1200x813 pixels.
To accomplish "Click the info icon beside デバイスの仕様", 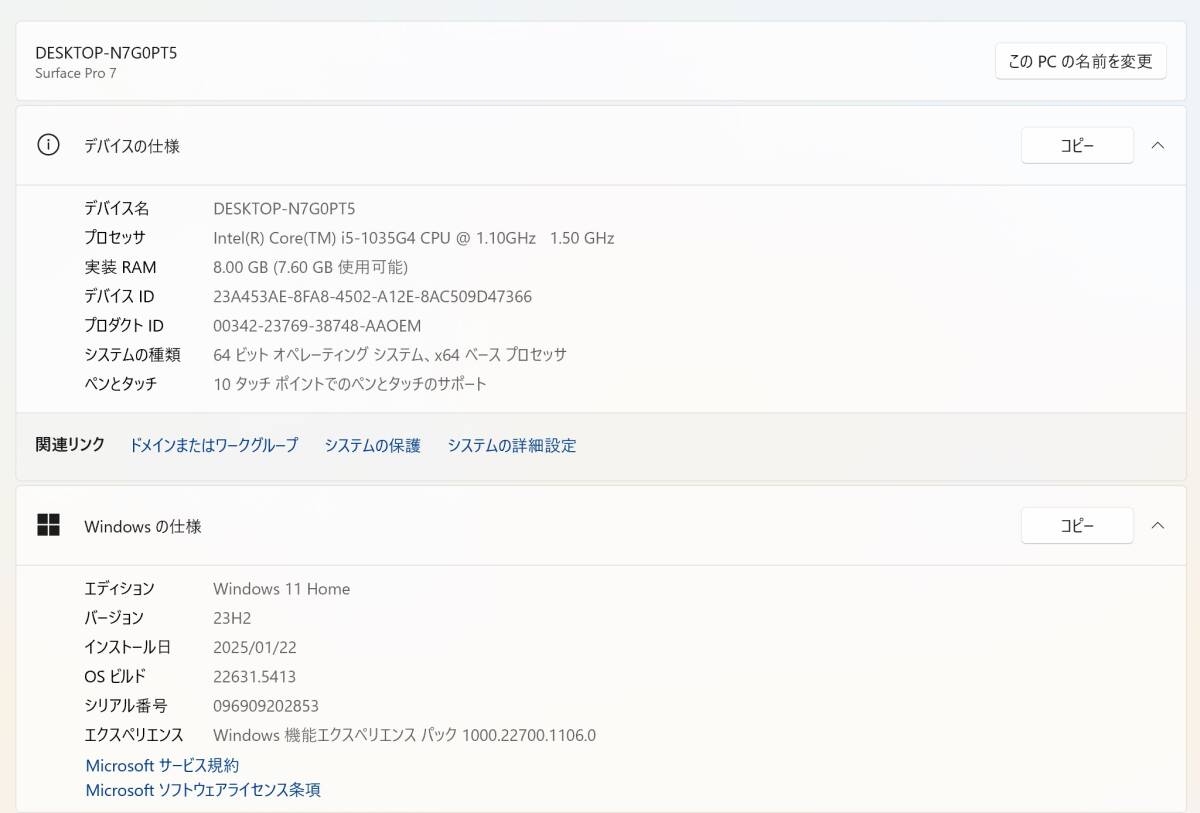I will 48,145.
